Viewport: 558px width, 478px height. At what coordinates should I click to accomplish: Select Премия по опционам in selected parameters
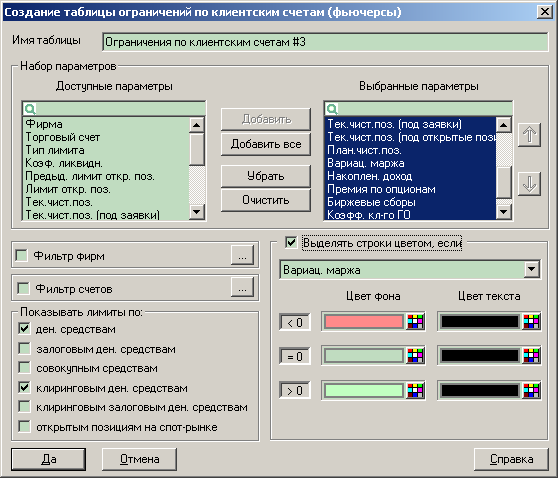tap(381, 189)
